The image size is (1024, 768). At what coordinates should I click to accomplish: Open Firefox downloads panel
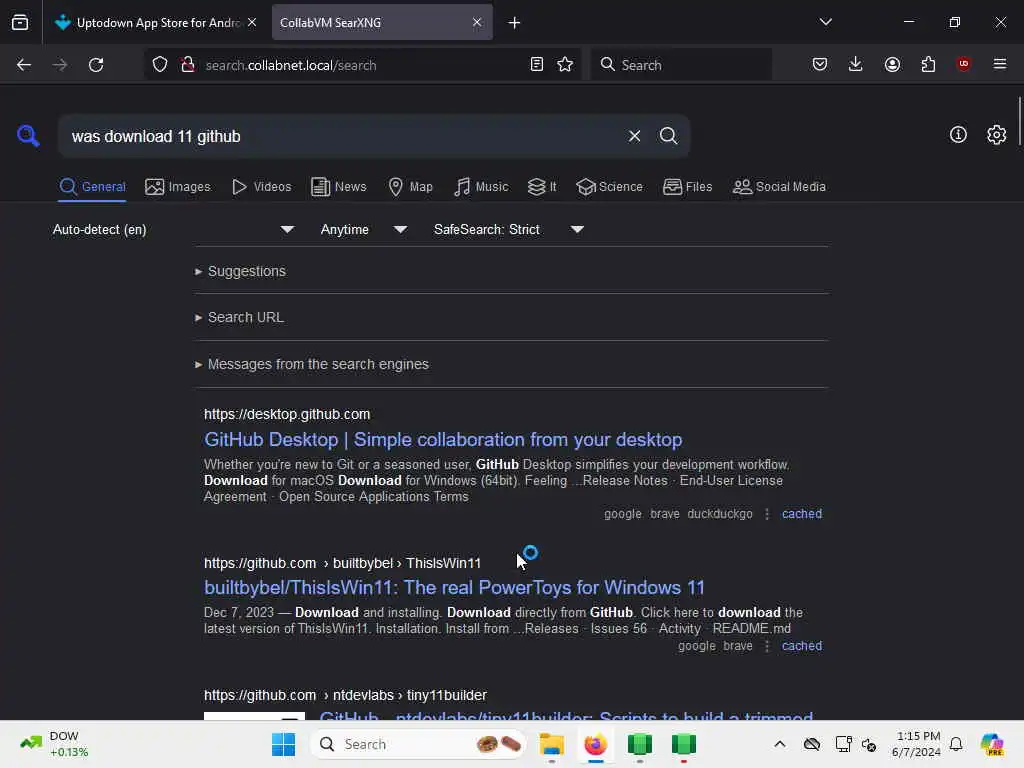pyautogui.click(x=856, y=65)
